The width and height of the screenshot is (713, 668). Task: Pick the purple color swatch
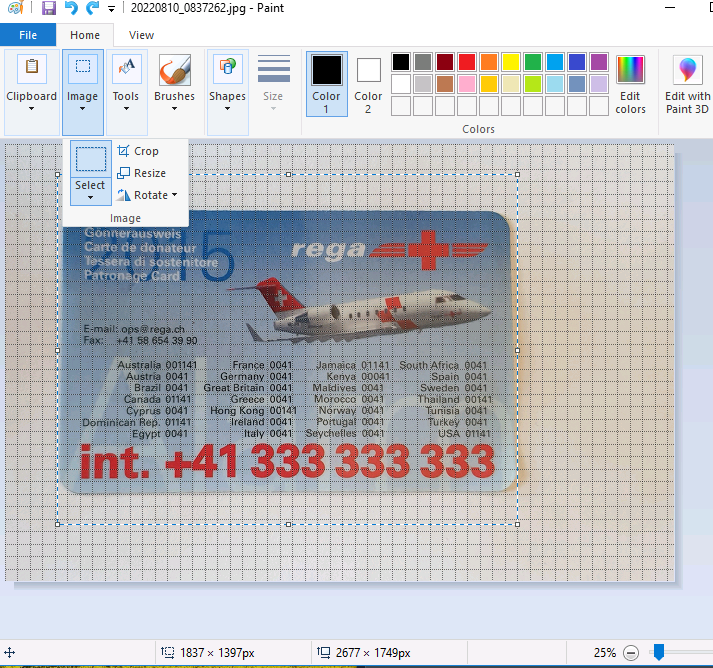599,62
